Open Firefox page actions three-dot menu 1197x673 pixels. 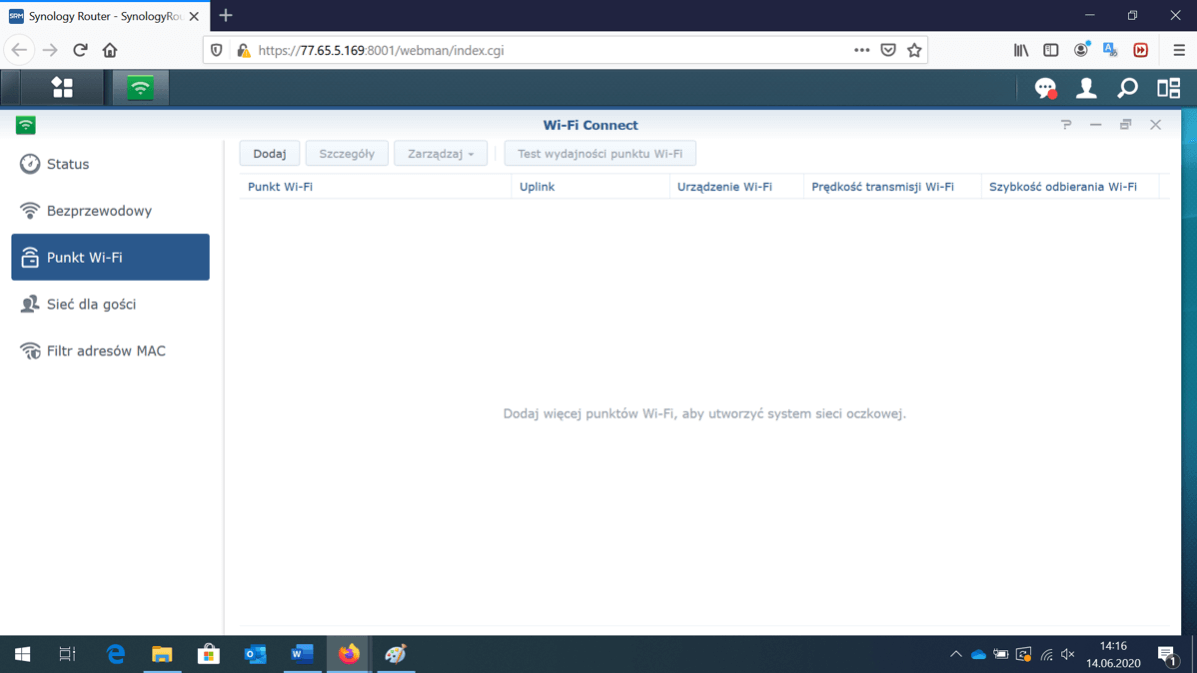click(x=861, y=50)
